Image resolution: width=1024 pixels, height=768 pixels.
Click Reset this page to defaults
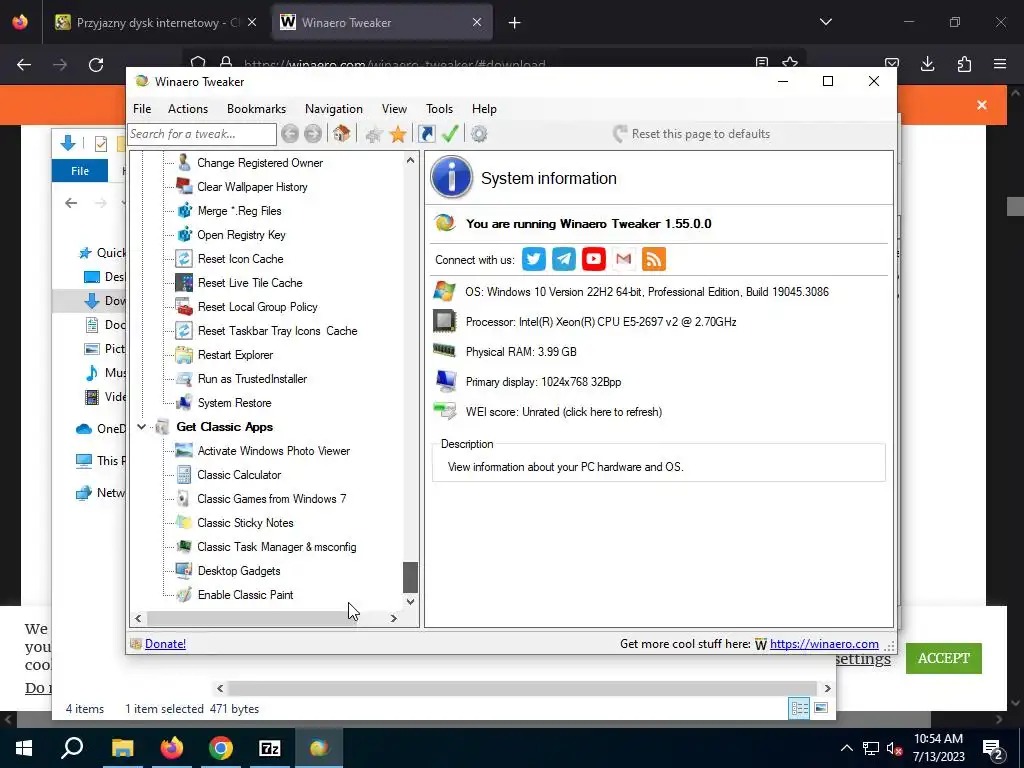click(692, 134)
